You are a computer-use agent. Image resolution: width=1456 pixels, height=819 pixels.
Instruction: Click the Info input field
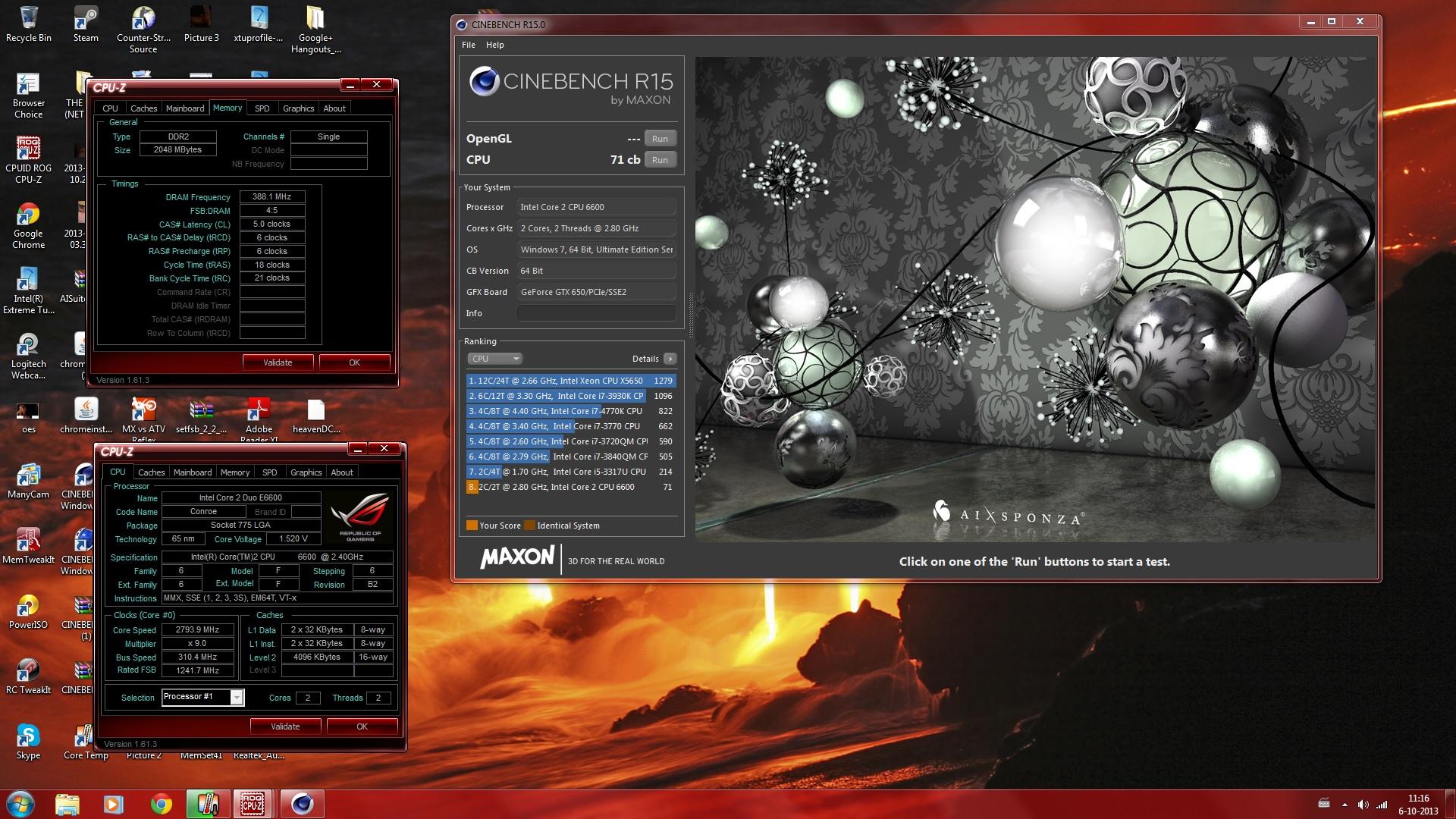click(x=597, y=313)
